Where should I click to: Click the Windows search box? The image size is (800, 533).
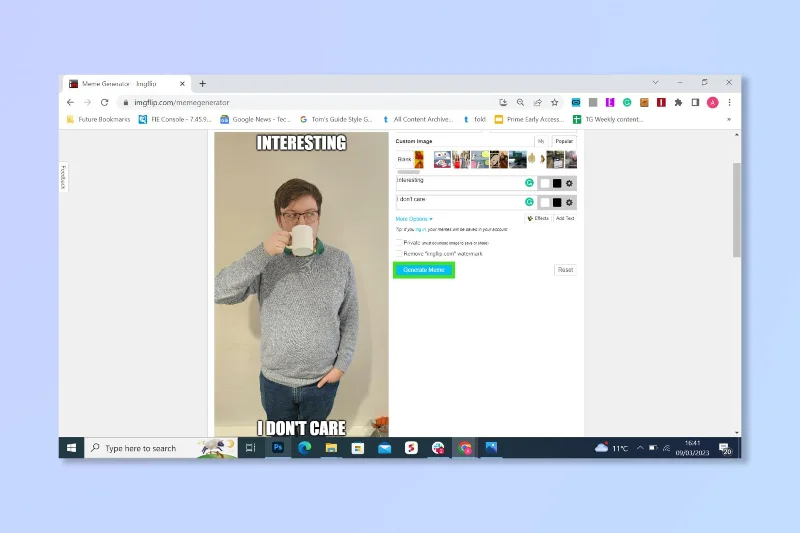161,448
